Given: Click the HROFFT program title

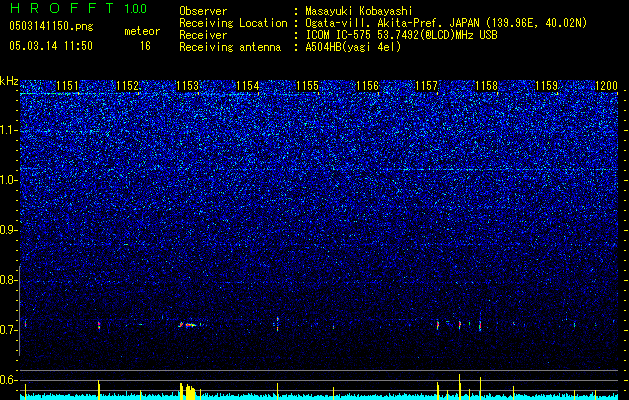Looking at the screenshot, I should point(62,8).
